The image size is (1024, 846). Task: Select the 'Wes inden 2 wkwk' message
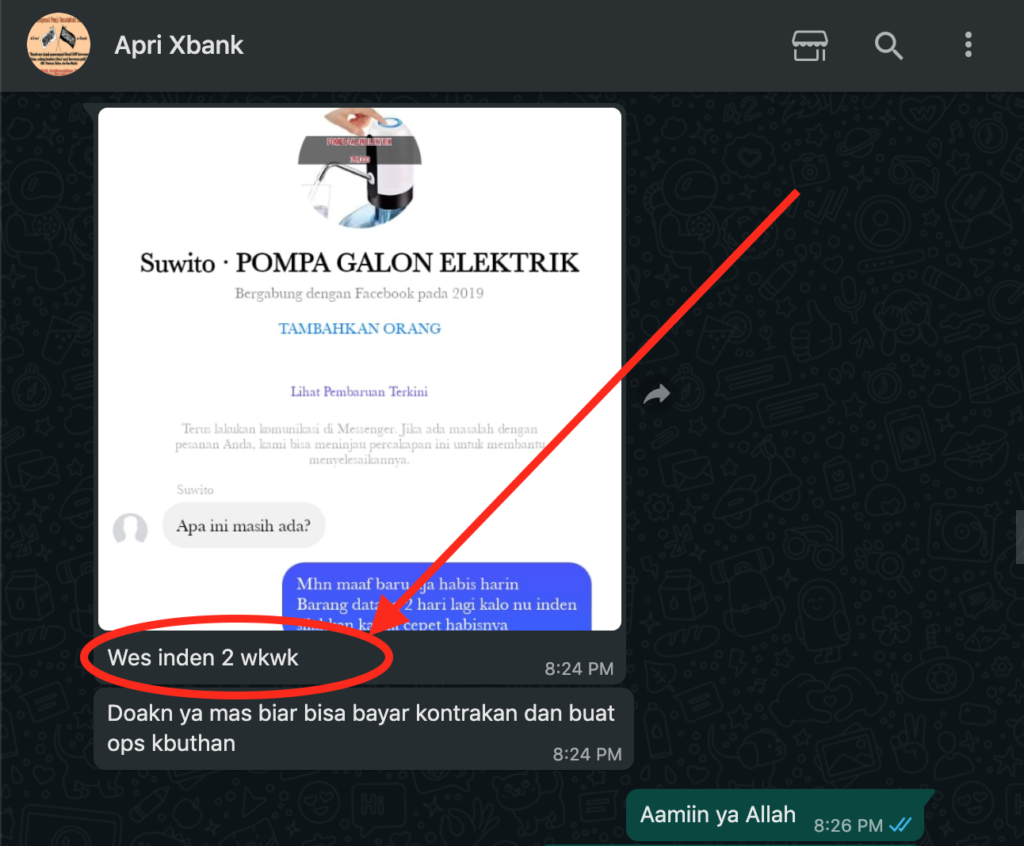[x=202, y=657]
